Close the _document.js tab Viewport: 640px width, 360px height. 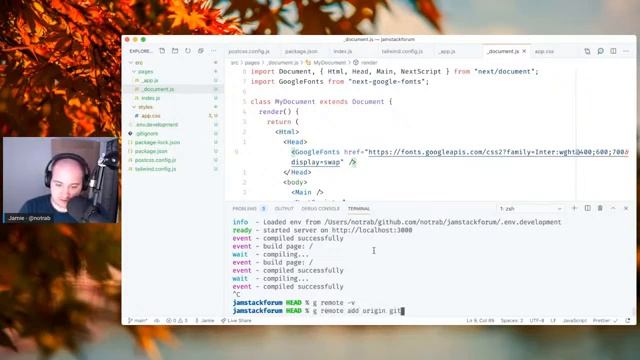point(524,51)
